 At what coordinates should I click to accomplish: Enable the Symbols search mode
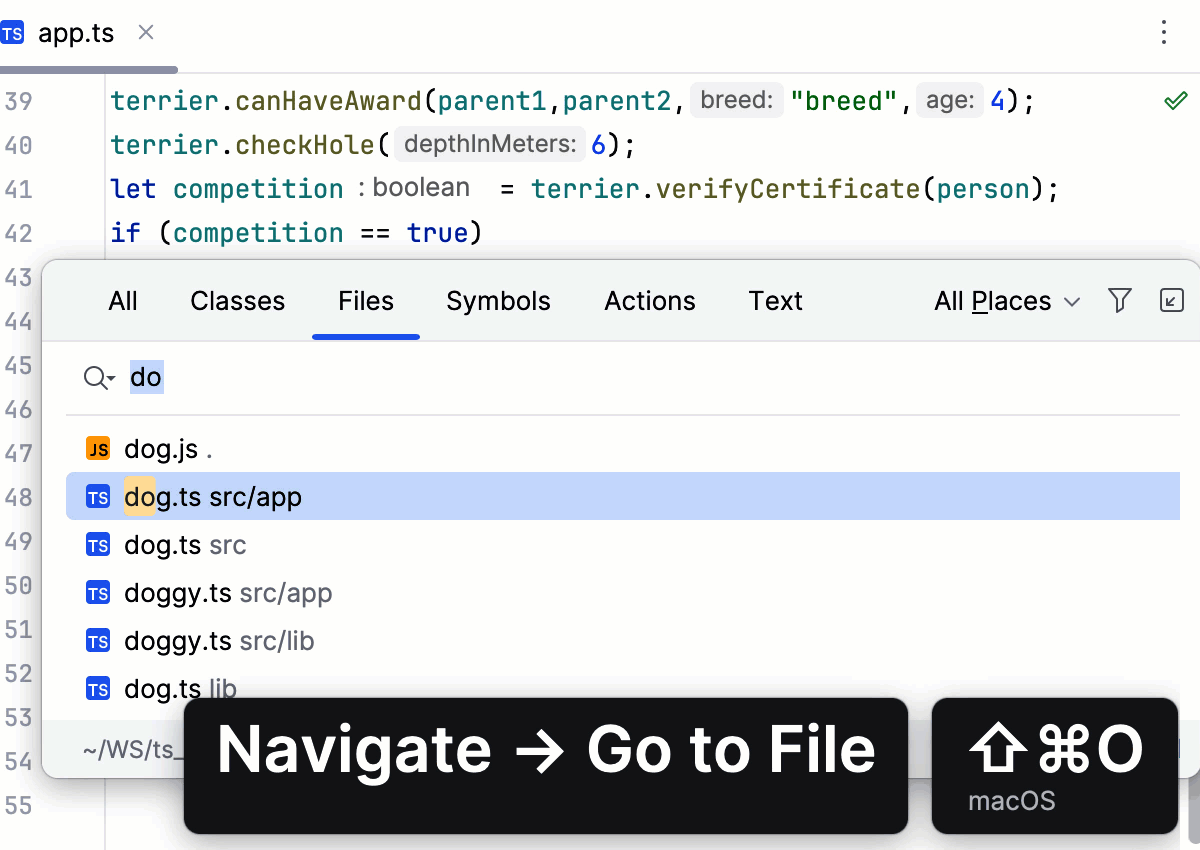[498, 300]
